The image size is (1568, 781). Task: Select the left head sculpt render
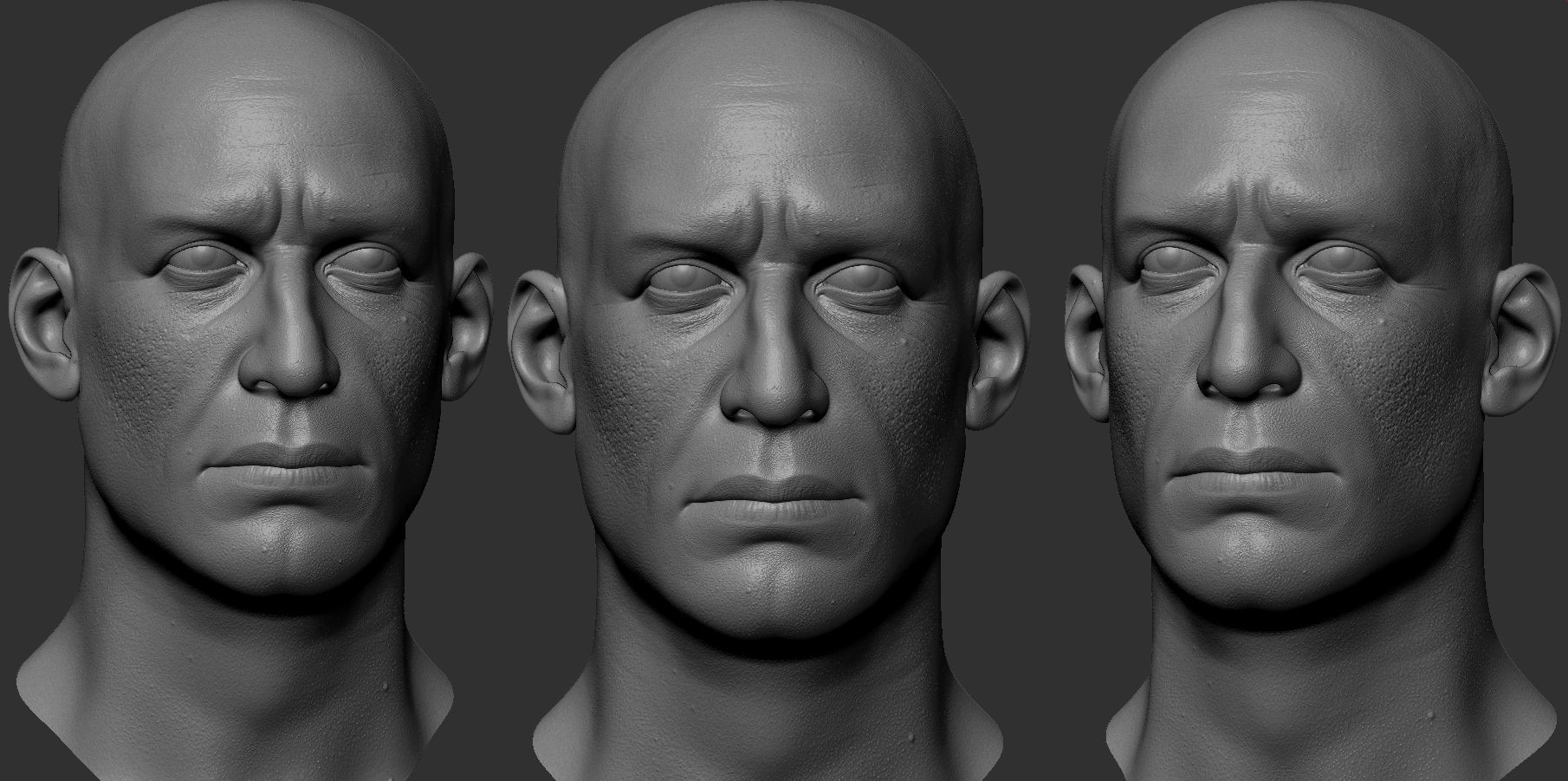(x=251, y=390)
